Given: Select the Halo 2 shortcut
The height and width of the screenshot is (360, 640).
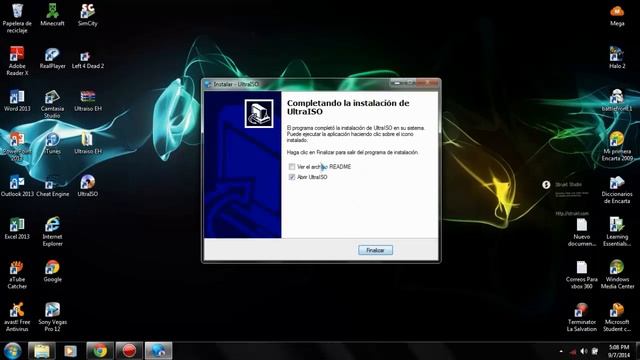Looking at the screenshot, I should [x=617, y=58].
